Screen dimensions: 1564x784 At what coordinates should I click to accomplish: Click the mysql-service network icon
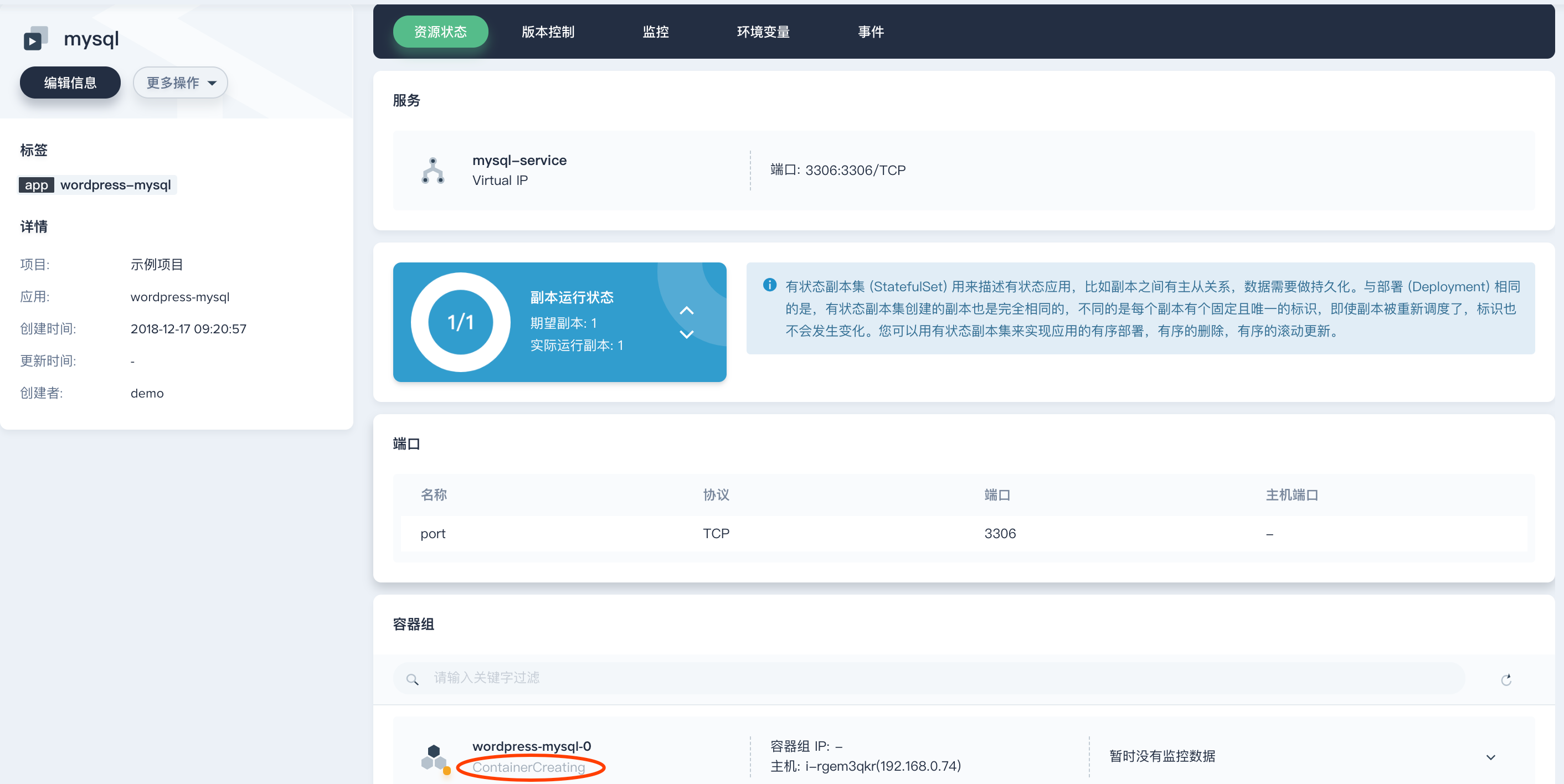433,171
